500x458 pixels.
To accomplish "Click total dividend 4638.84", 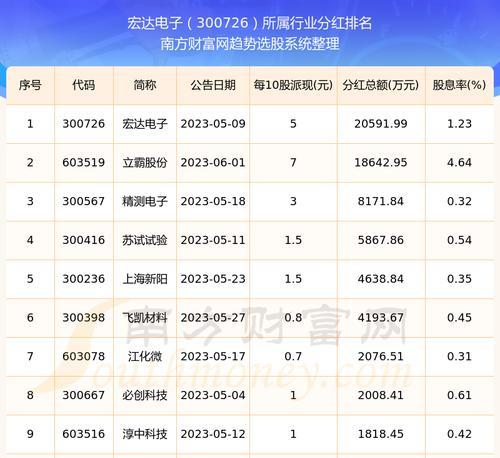I will [381, 279].
